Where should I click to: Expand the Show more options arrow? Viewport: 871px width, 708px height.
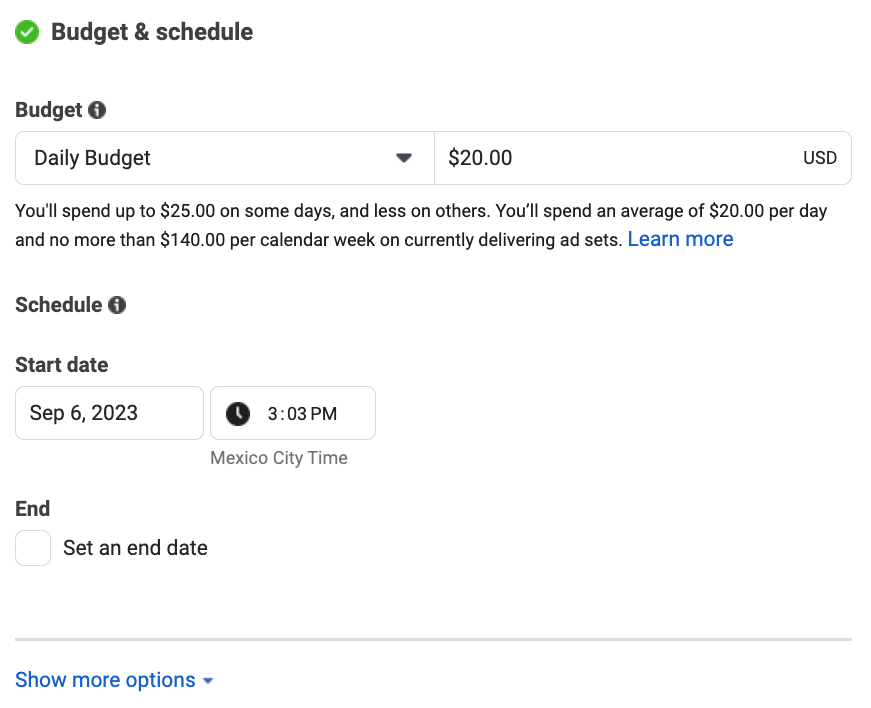pos(208,681)
